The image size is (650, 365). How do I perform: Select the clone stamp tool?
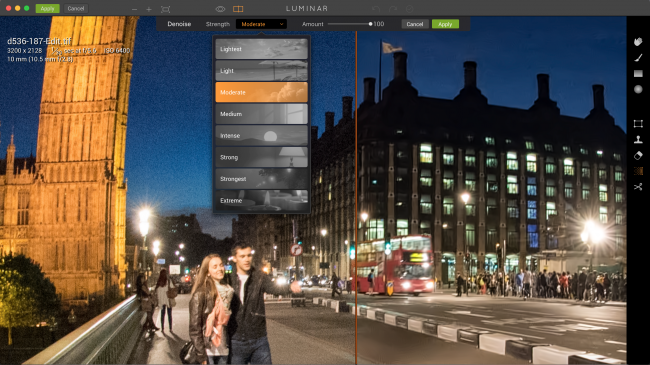[x=638, y=139]
